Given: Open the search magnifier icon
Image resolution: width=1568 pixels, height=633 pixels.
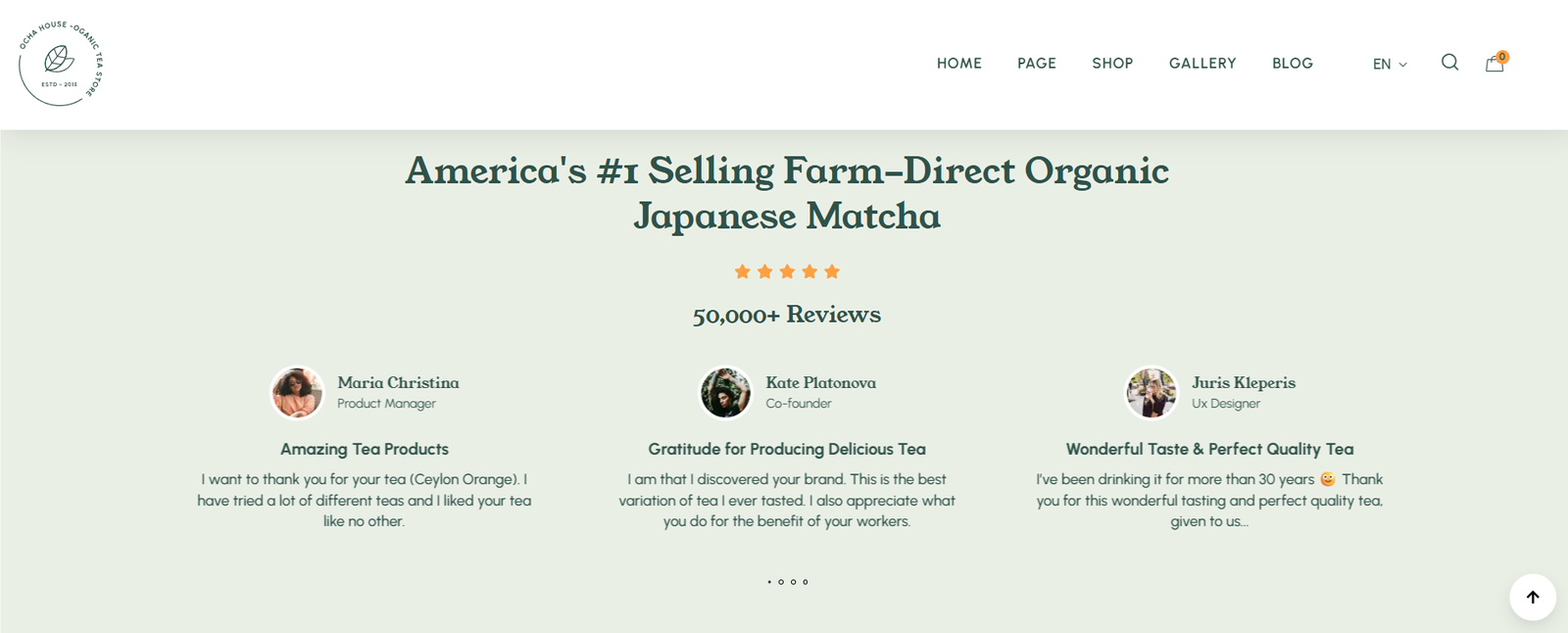Looking at the screenshot, I should pyautogui.click(x=1449, y=63).
